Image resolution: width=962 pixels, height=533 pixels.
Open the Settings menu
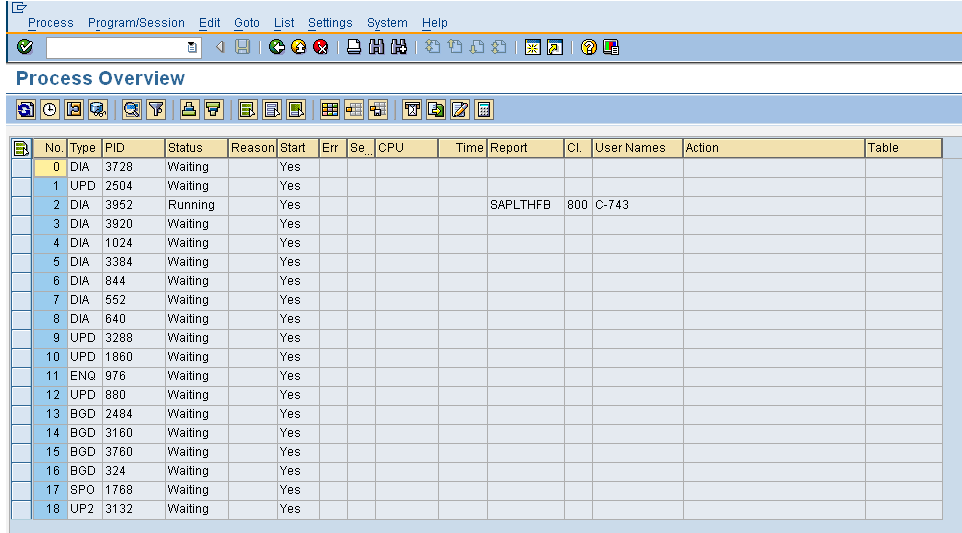tap(330, 23)
